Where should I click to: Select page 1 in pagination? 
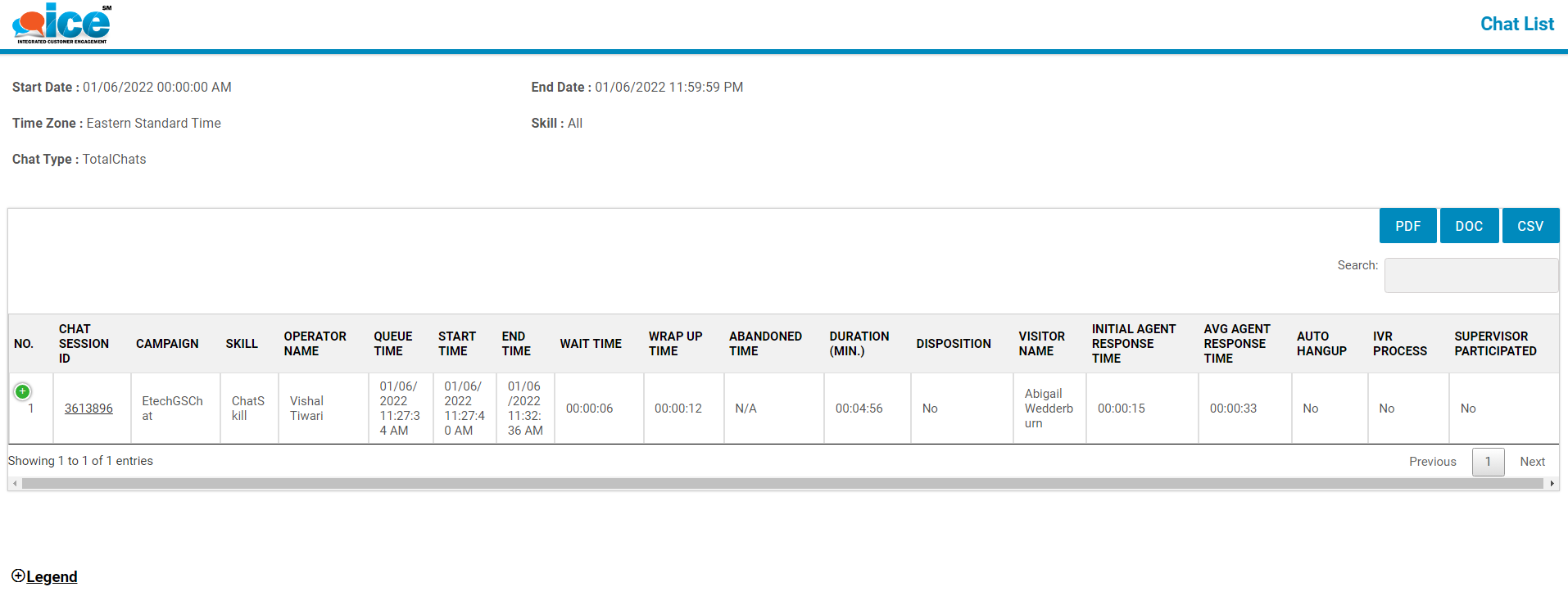pos(1488,462)
